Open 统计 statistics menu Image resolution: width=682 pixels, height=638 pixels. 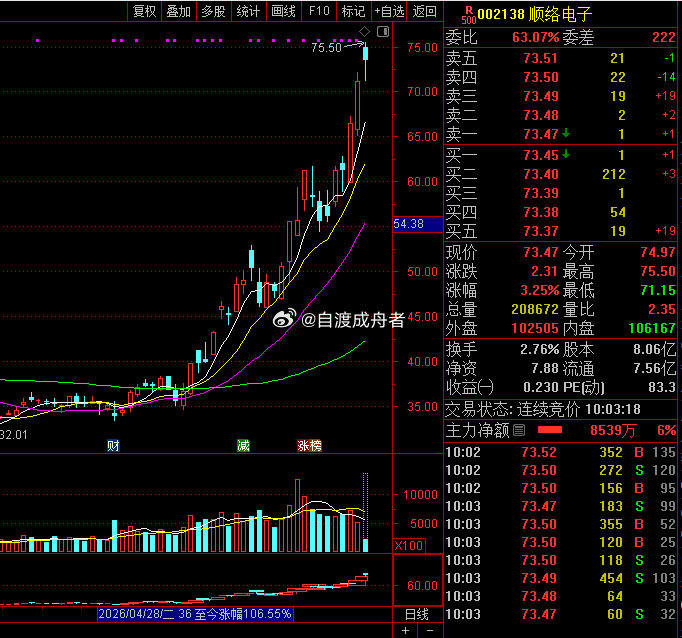[248, 11]
